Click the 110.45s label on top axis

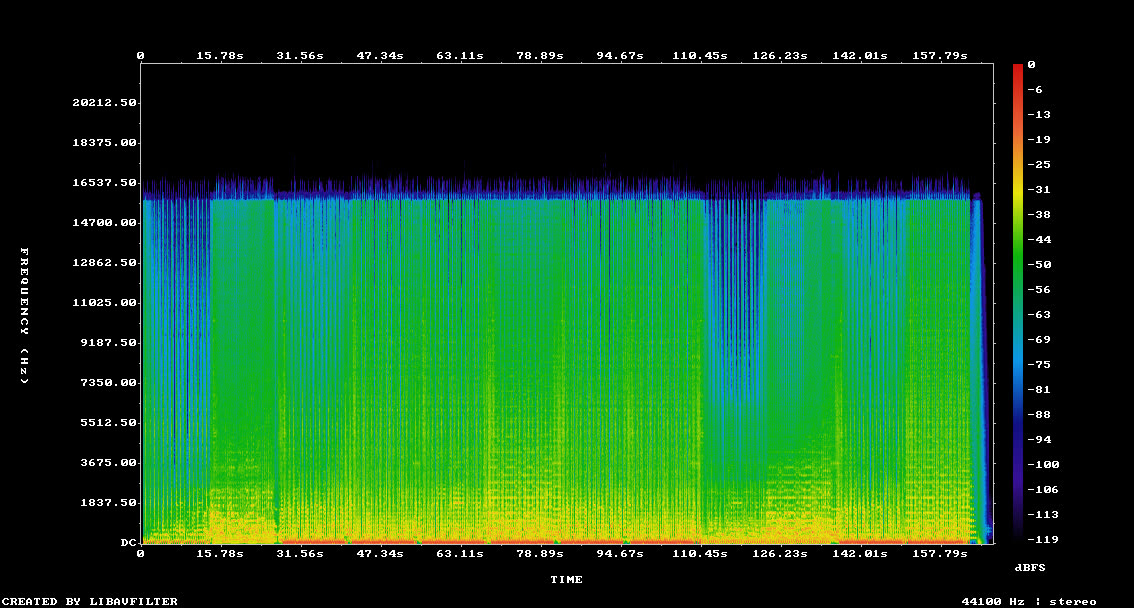699,55
